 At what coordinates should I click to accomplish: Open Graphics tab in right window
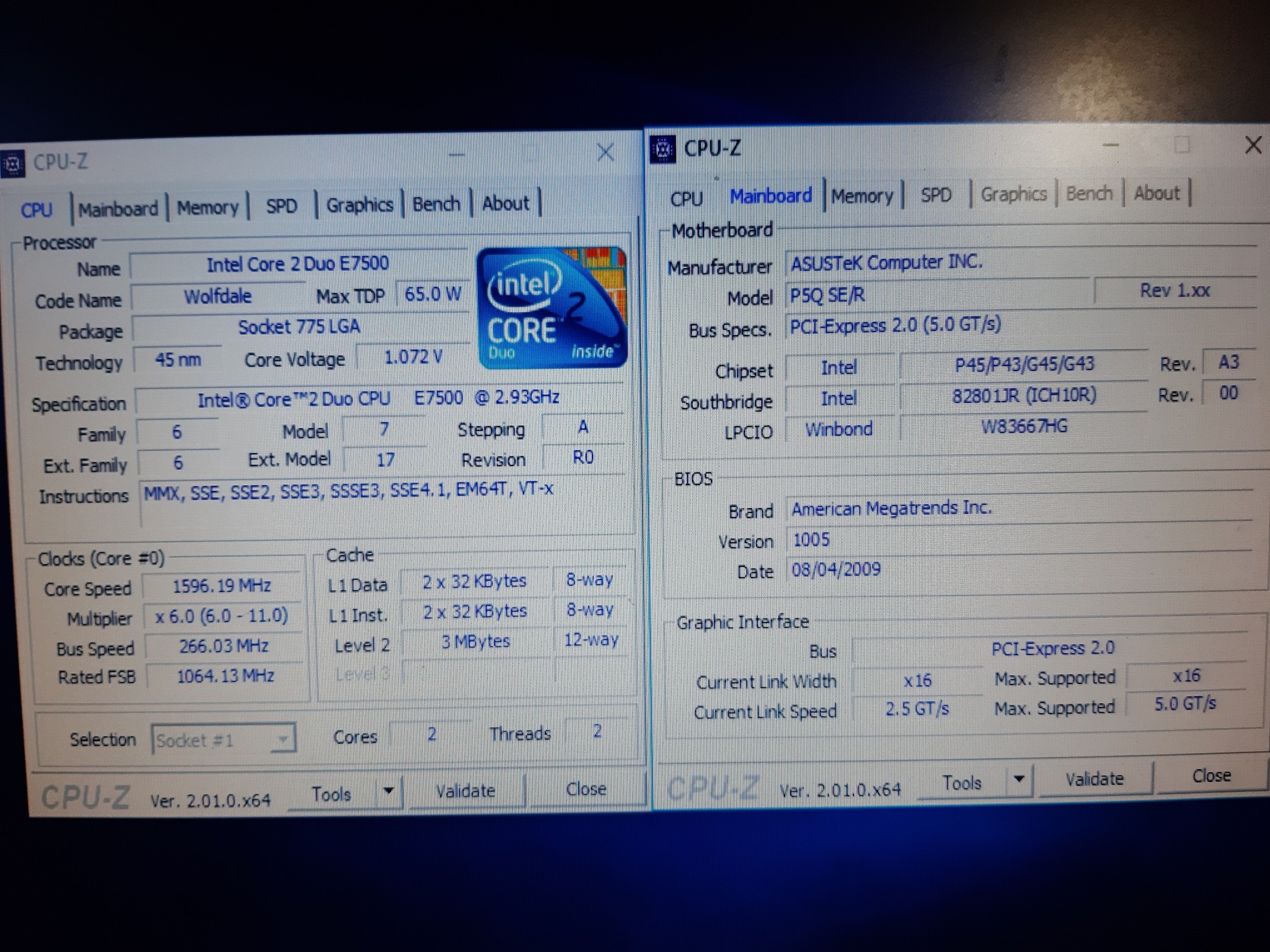1014,194
